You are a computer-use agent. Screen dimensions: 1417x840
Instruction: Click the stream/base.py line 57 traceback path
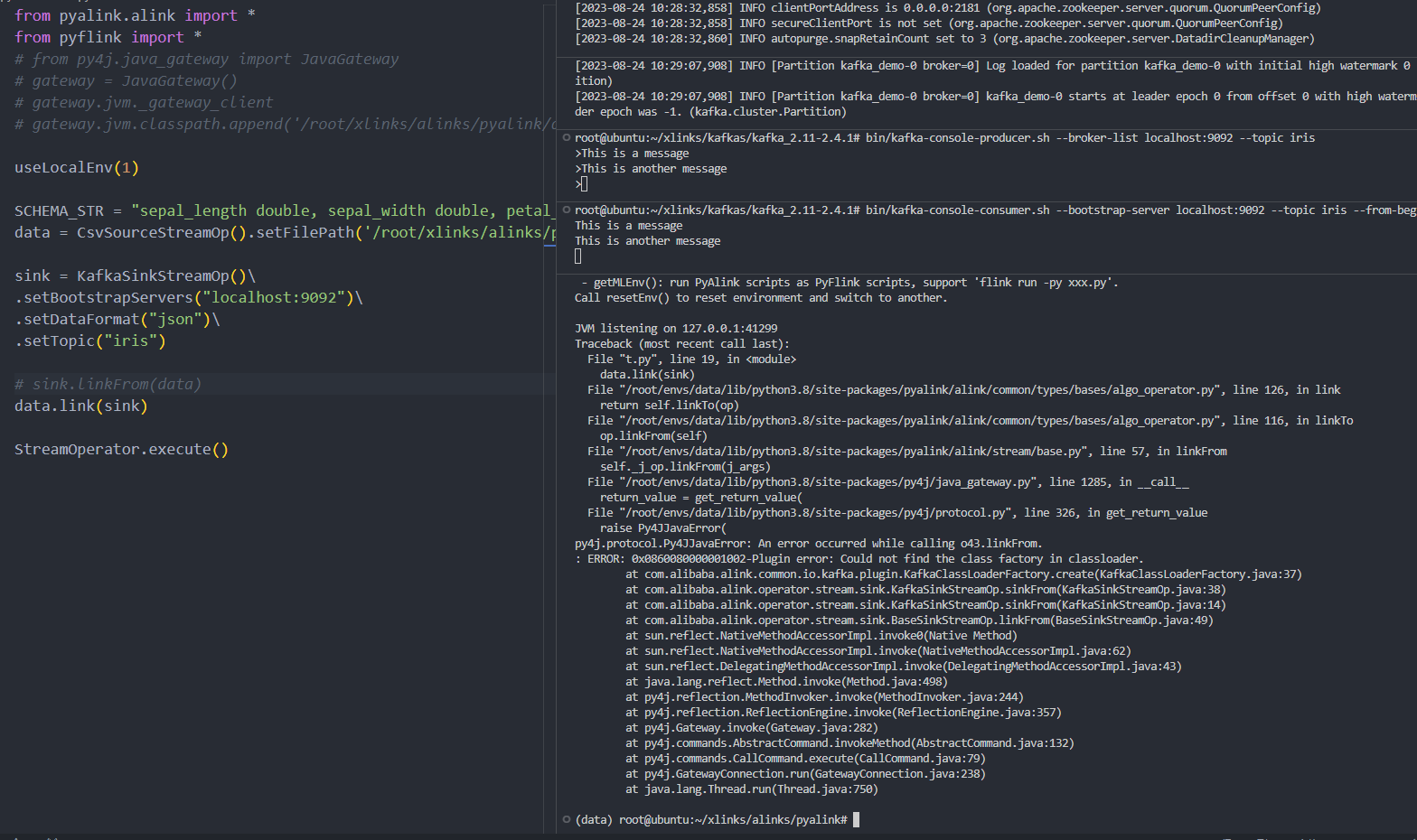coord(907,452)
